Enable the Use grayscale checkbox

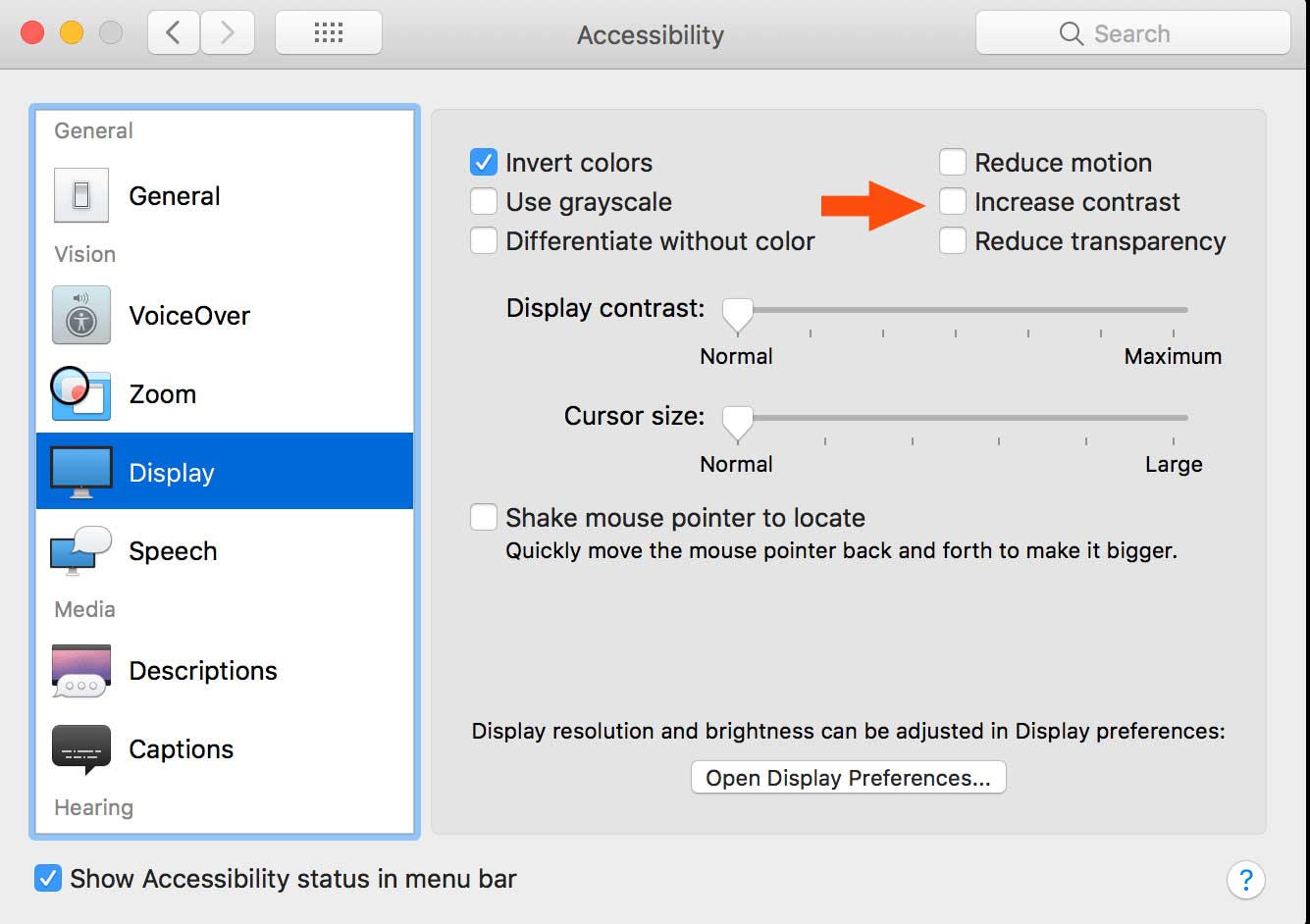click(484, 201)
